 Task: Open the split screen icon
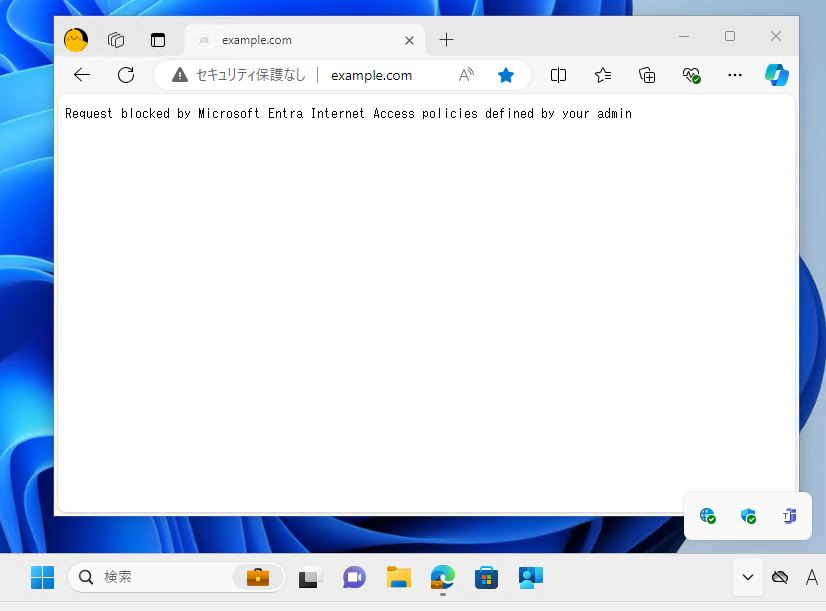pos(558,75)
